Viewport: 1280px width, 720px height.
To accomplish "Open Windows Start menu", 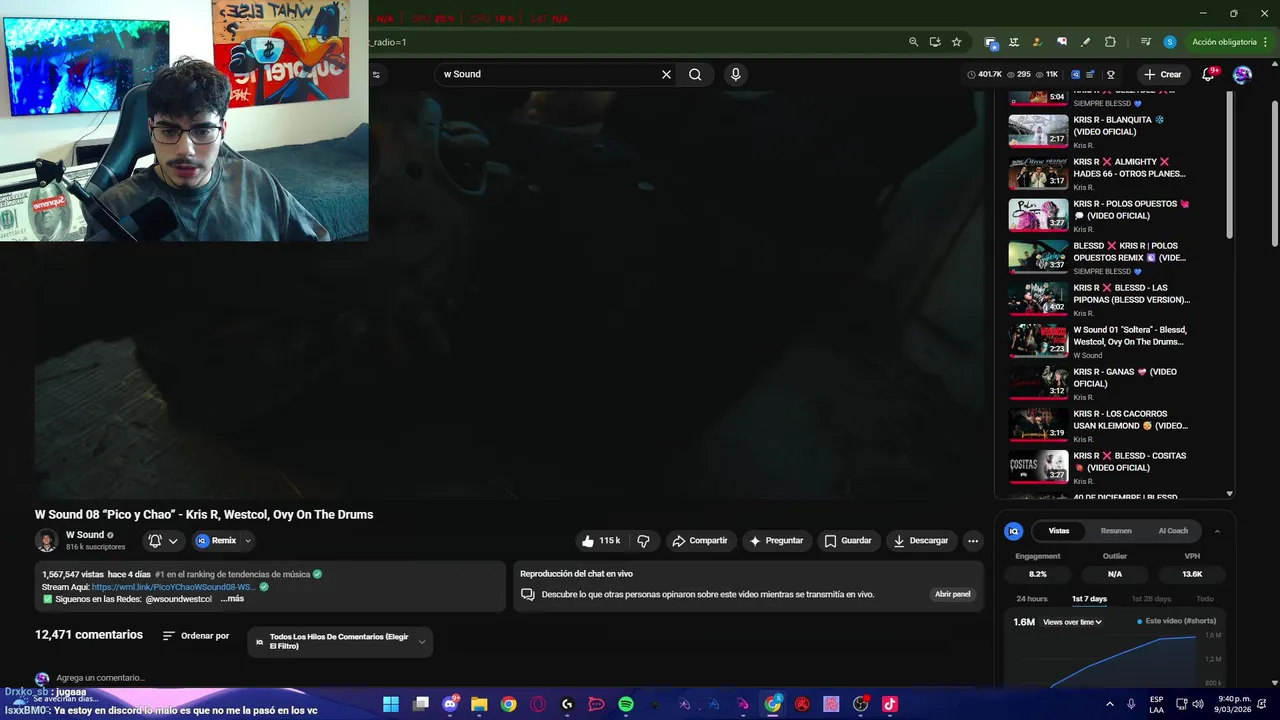I will coord(390,704).
